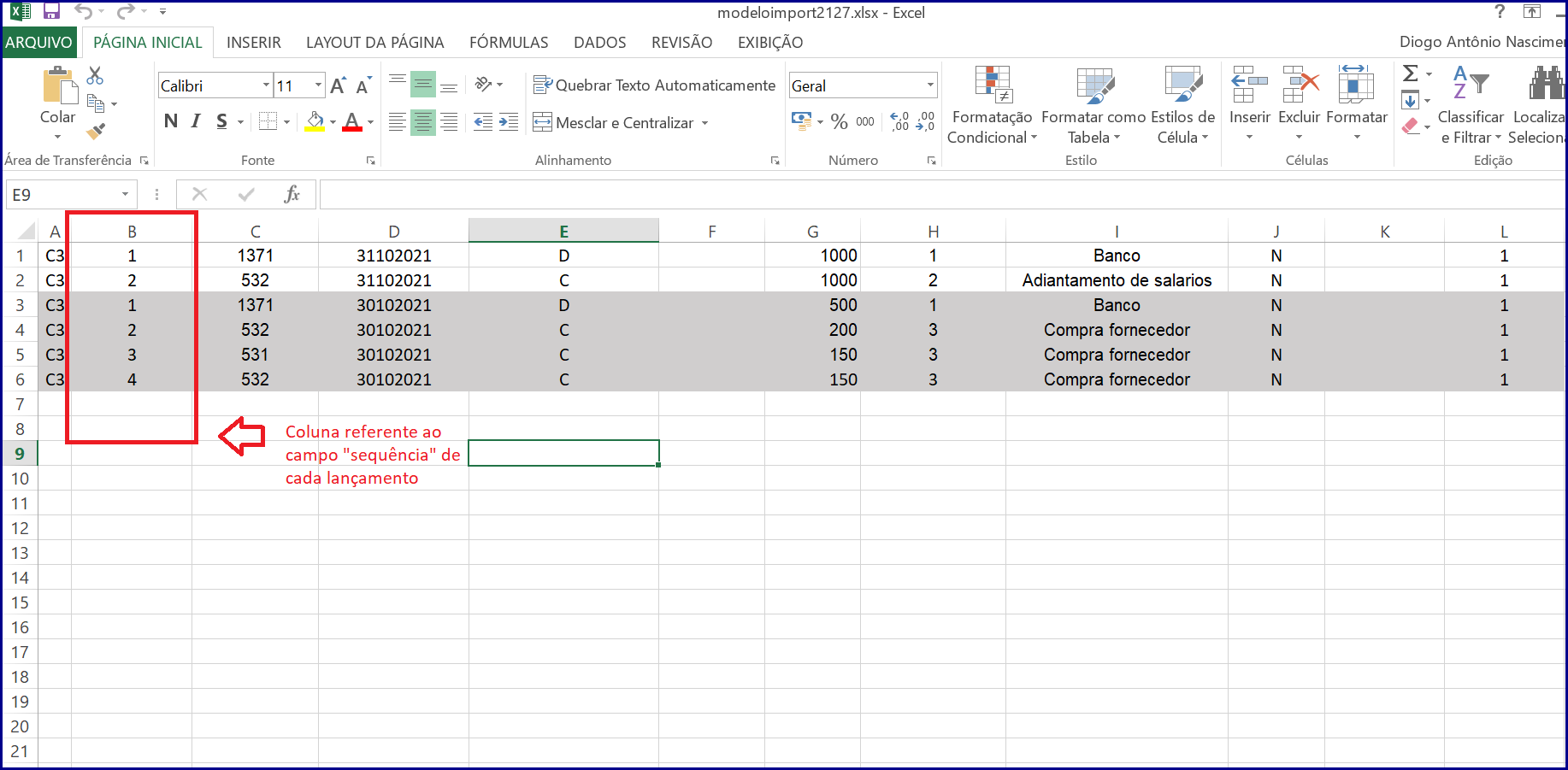Click the thousands separator 000 icon
This screenshot has width=1568, height=770.
pos(865,121)
